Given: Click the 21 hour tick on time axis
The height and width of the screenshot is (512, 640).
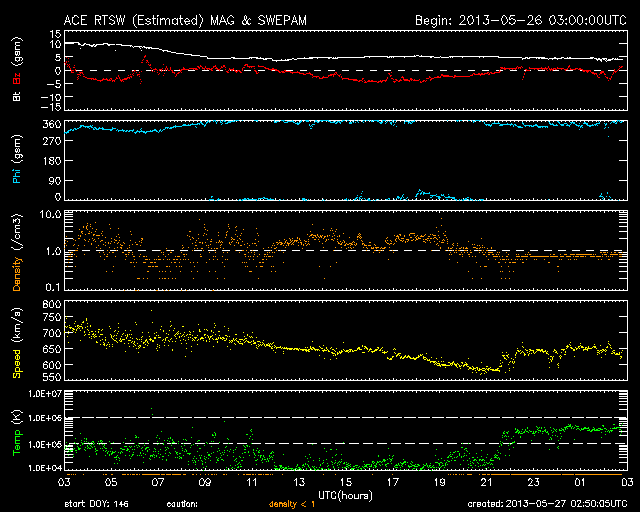Looking at the screenshot, I should 486,482.
